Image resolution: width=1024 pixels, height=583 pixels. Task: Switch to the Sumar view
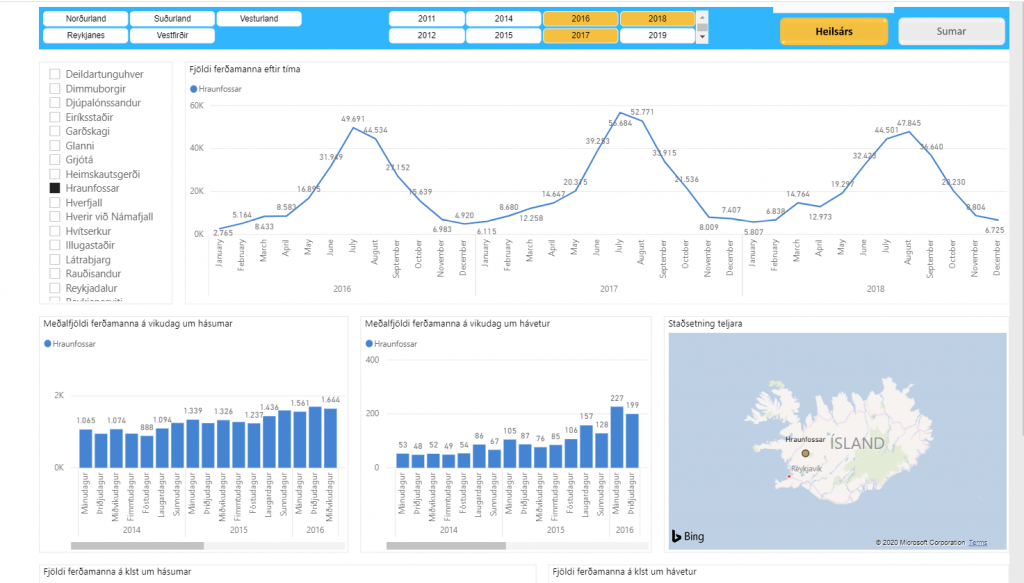[951, 31]
